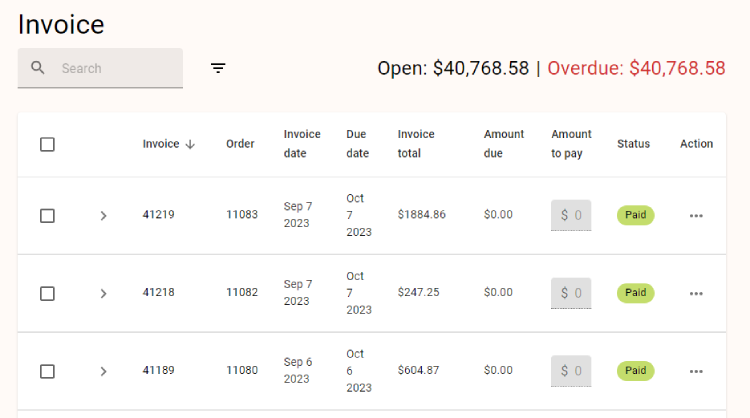Screen dimensions: 750x418
Task: Click invoice number 41218
Action: click(158, 292)
